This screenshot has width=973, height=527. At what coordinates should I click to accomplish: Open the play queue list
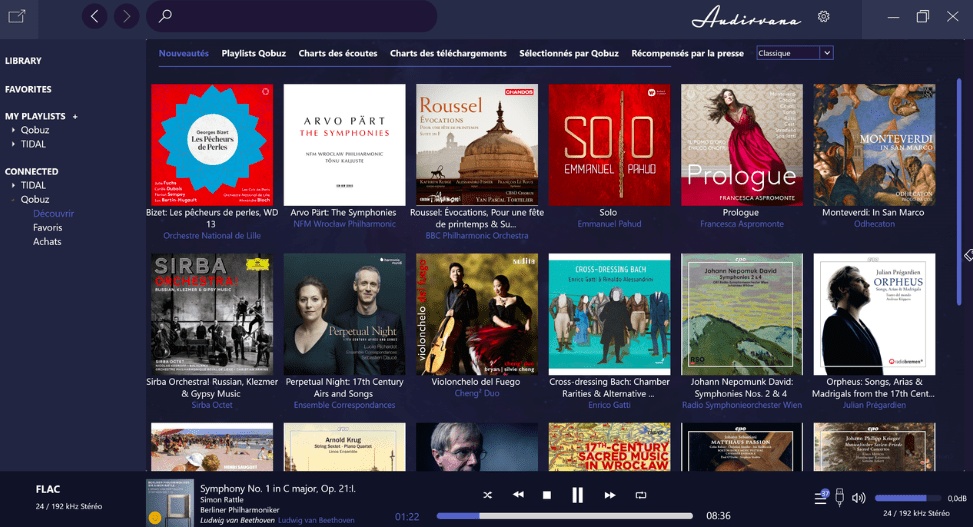[x=821, y=497]
